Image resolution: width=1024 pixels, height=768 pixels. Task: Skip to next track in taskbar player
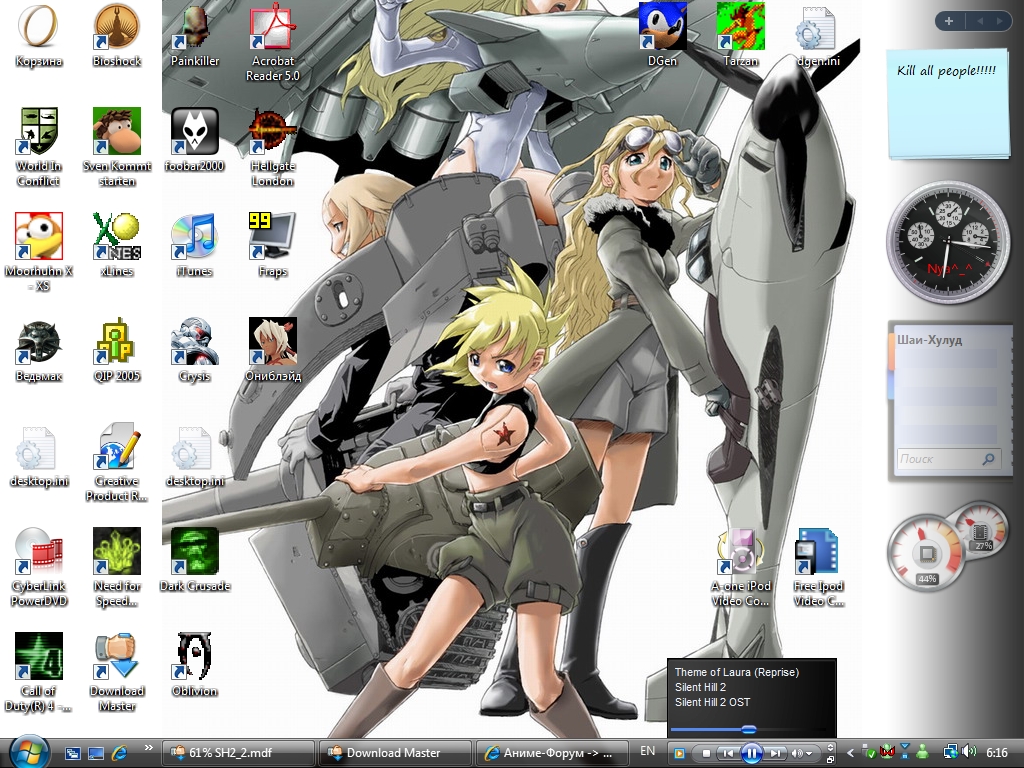point(775,754)
